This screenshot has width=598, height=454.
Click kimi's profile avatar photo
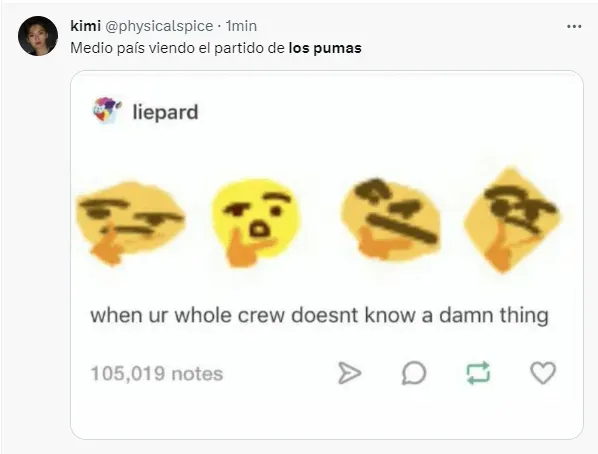[x=38, y=36]
